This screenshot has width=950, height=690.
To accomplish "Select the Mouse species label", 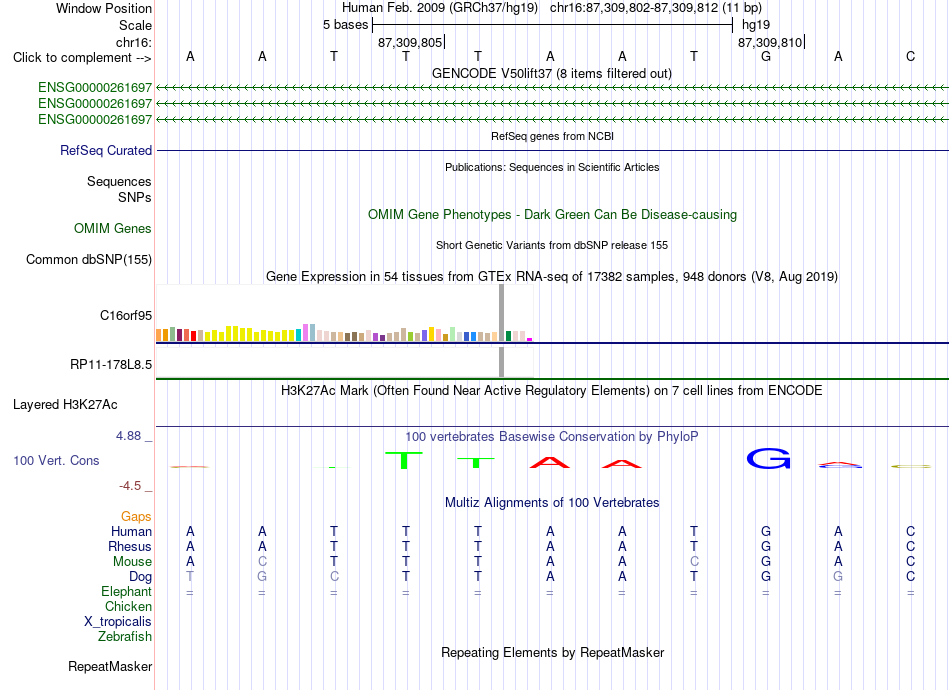I will pyautogui.click(x=132, y=562).
